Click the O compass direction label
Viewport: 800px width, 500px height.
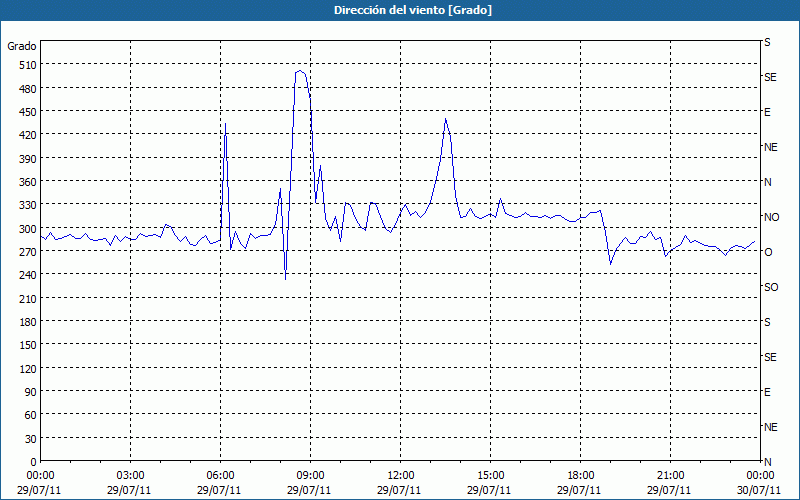[x=767, y=252]
